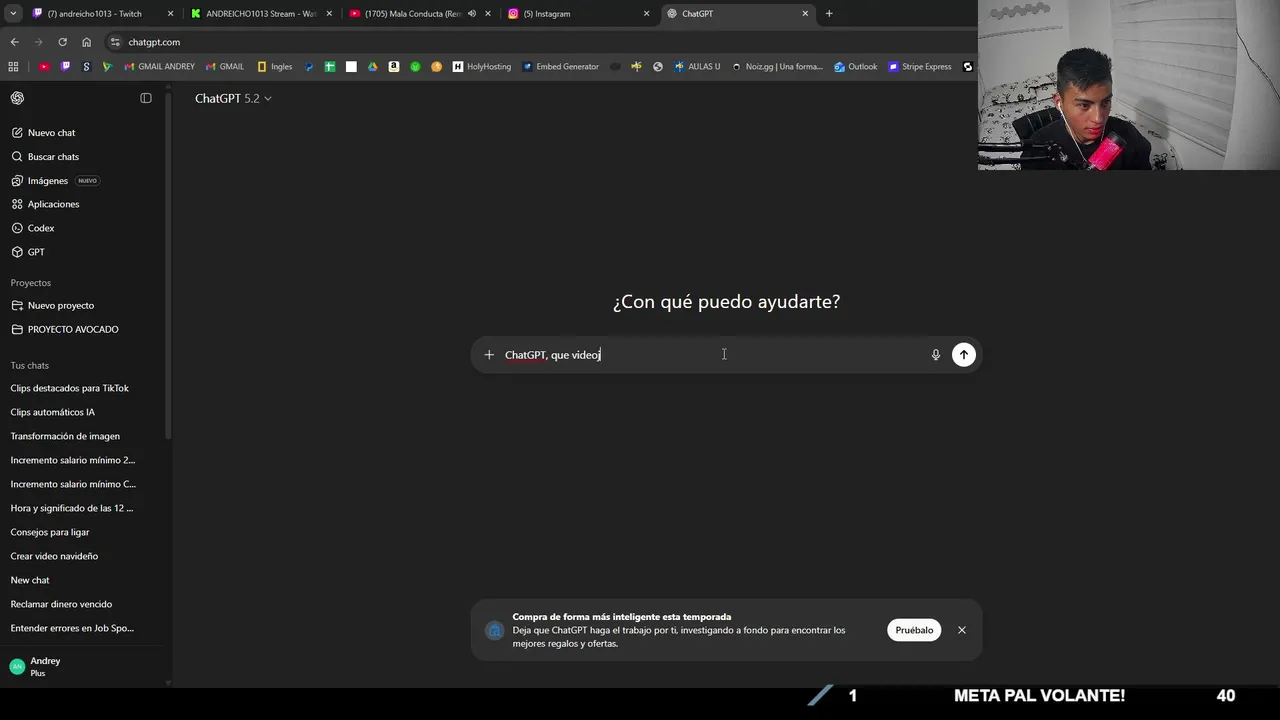Screen dimensions: 1280x720
Task: Open AULAS U bookmark
Action: pyautogui.click(x=697, y=67)
